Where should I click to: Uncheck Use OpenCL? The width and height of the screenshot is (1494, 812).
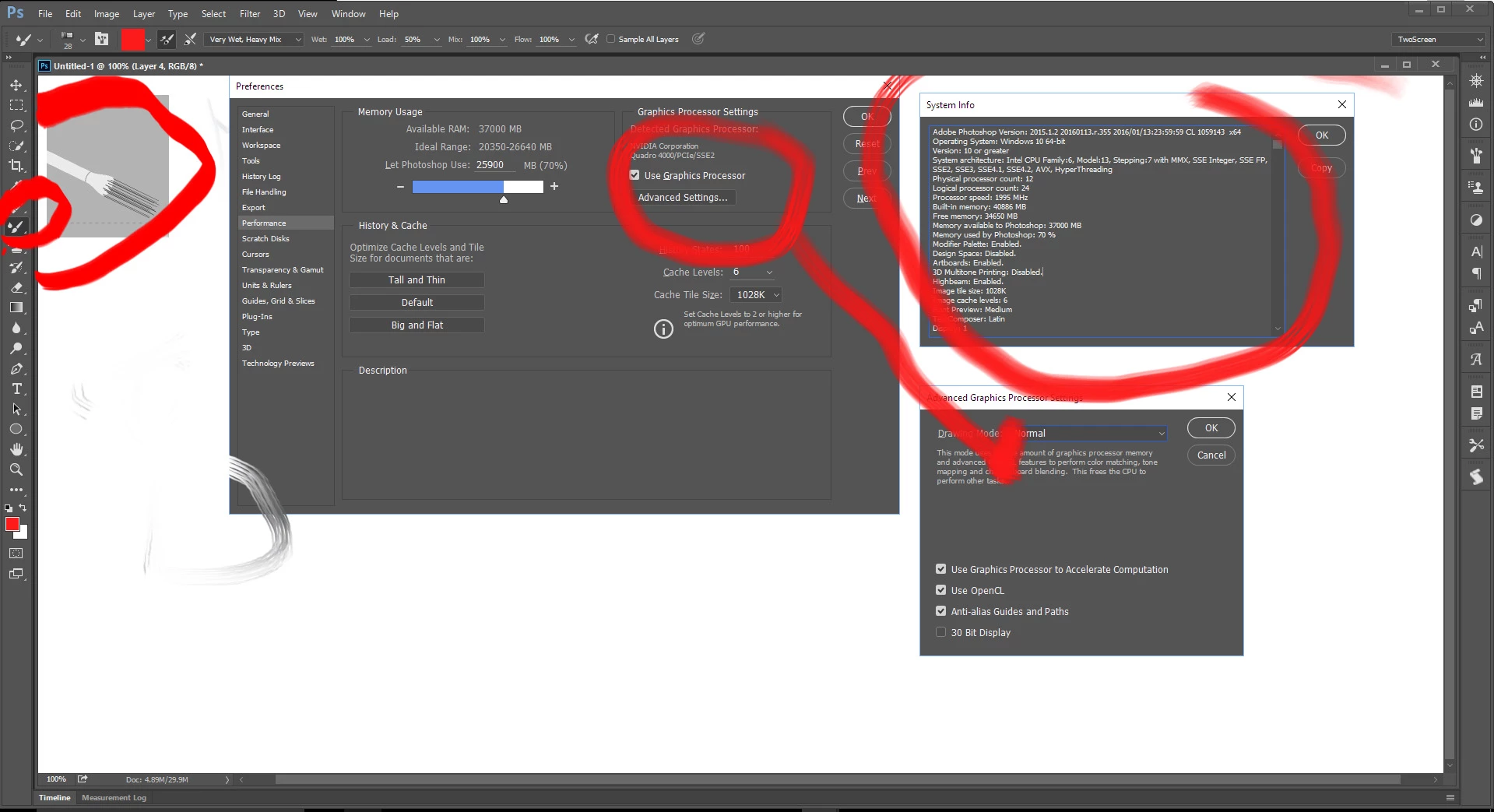pos(940,590)
